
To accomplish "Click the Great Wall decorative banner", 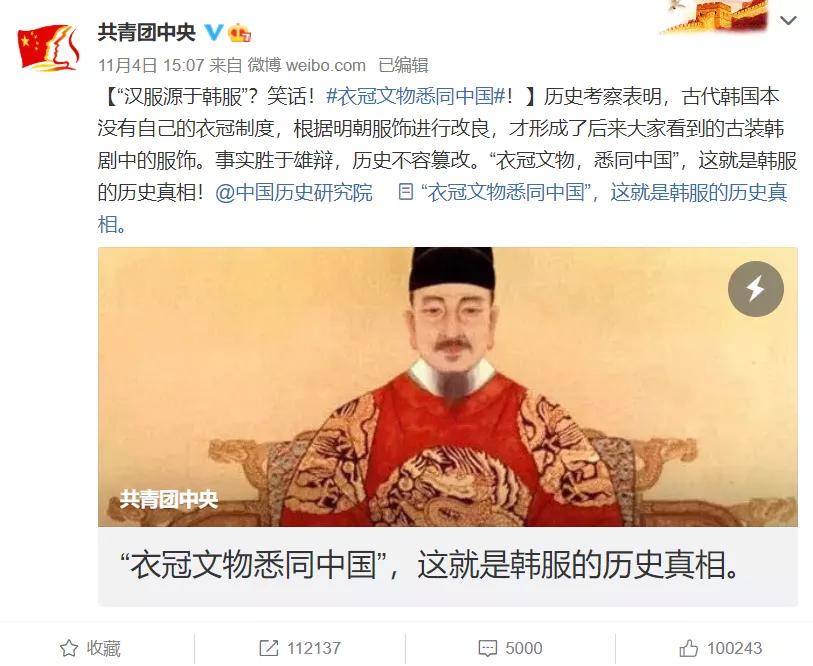I will 713,17.
